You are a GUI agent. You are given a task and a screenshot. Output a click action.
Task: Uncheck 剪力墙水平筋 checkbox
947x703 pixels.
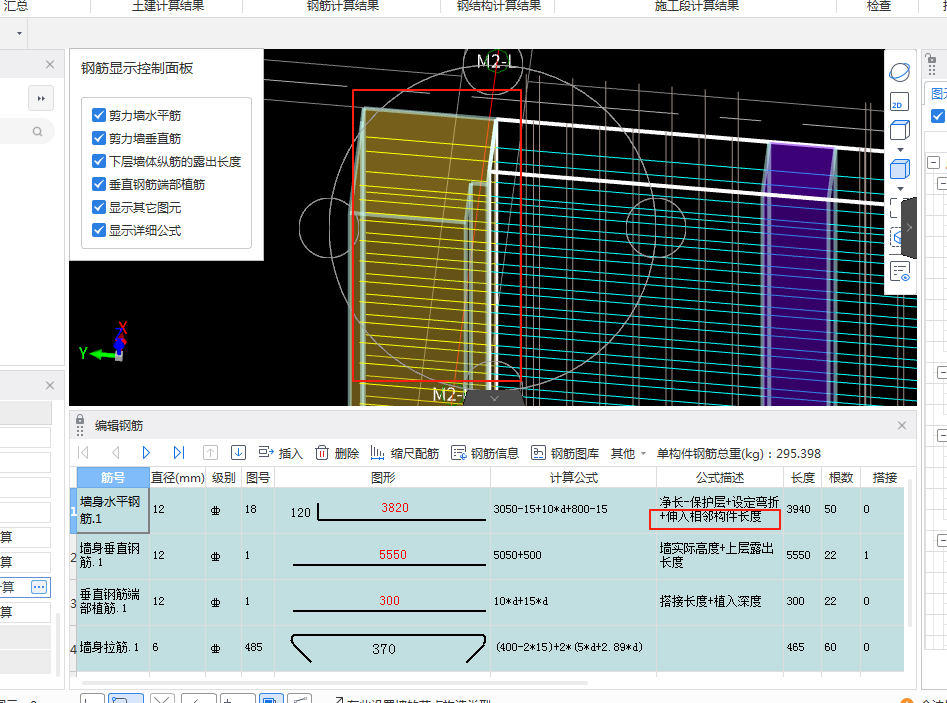(x=99, y=115)
